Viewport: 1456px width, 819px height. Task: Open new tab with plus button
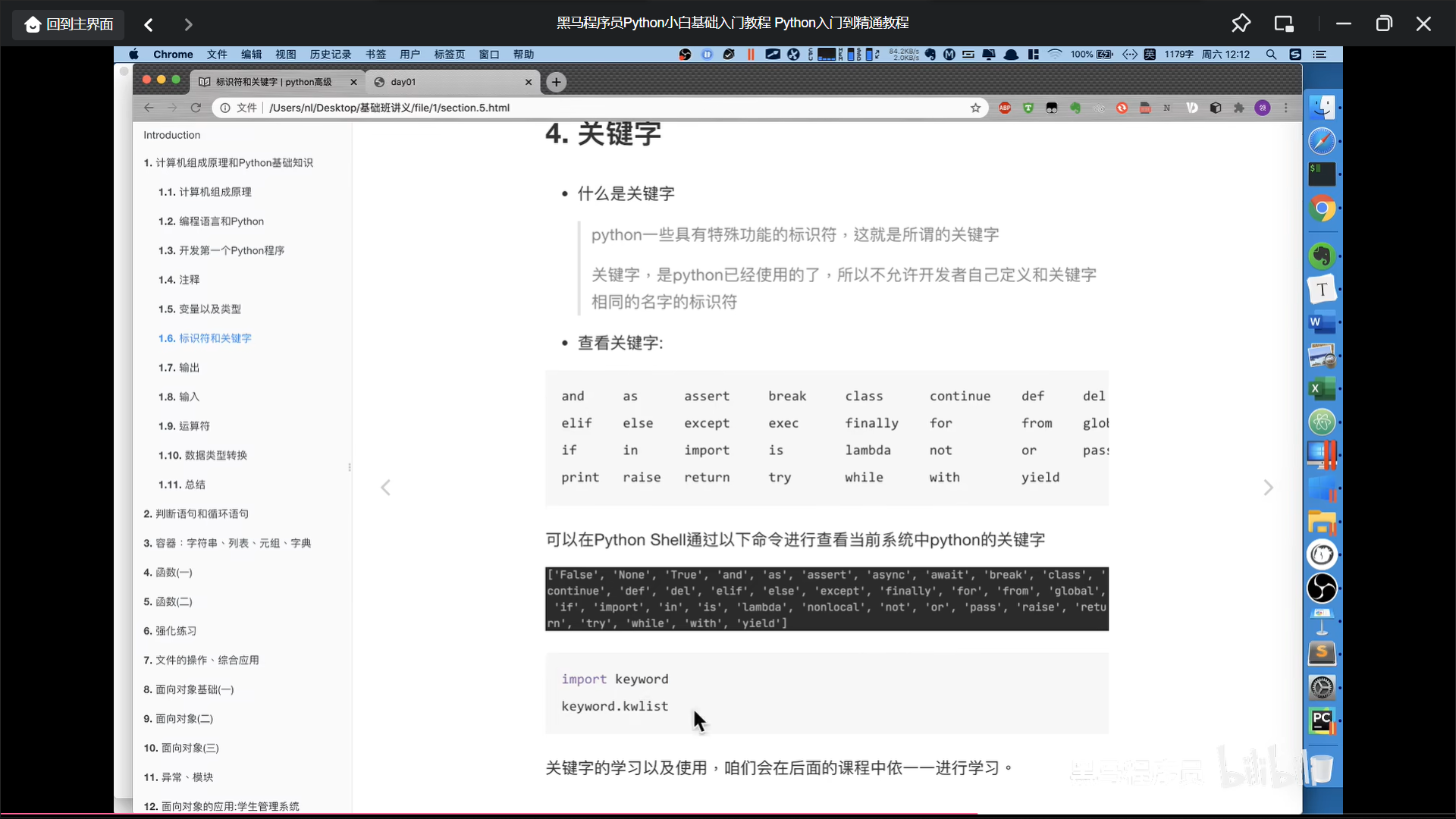[x=556, y=82]
